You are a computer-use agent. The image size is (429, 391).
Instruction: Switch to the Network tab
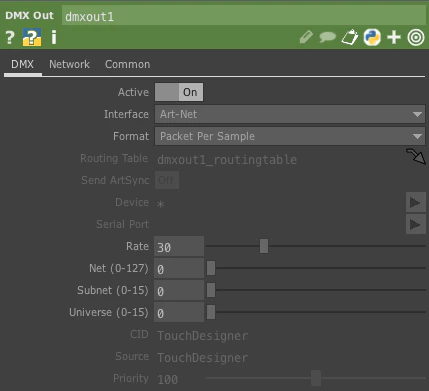(x=69, y=64)
